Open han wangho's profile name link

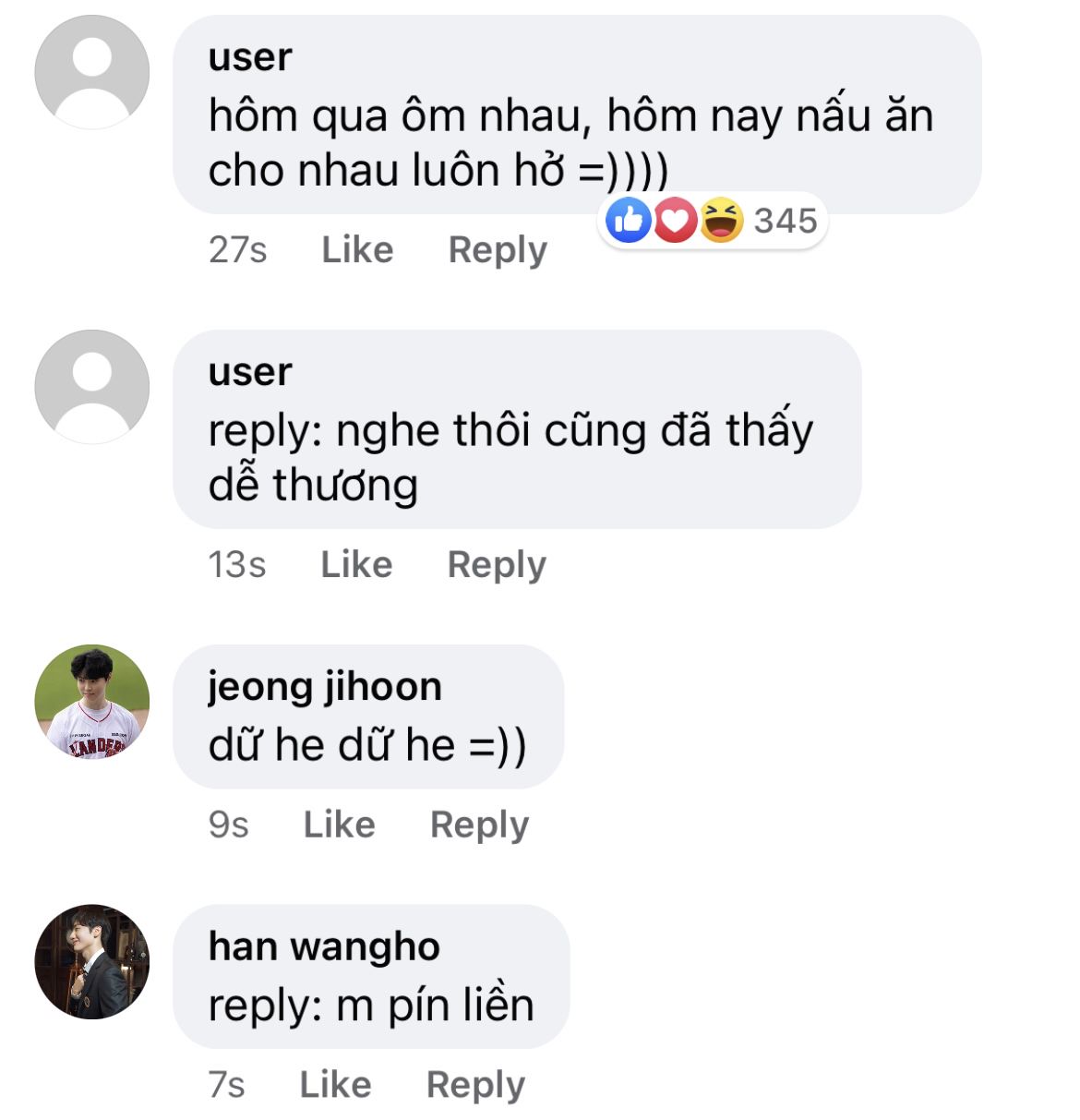(324, 946)
